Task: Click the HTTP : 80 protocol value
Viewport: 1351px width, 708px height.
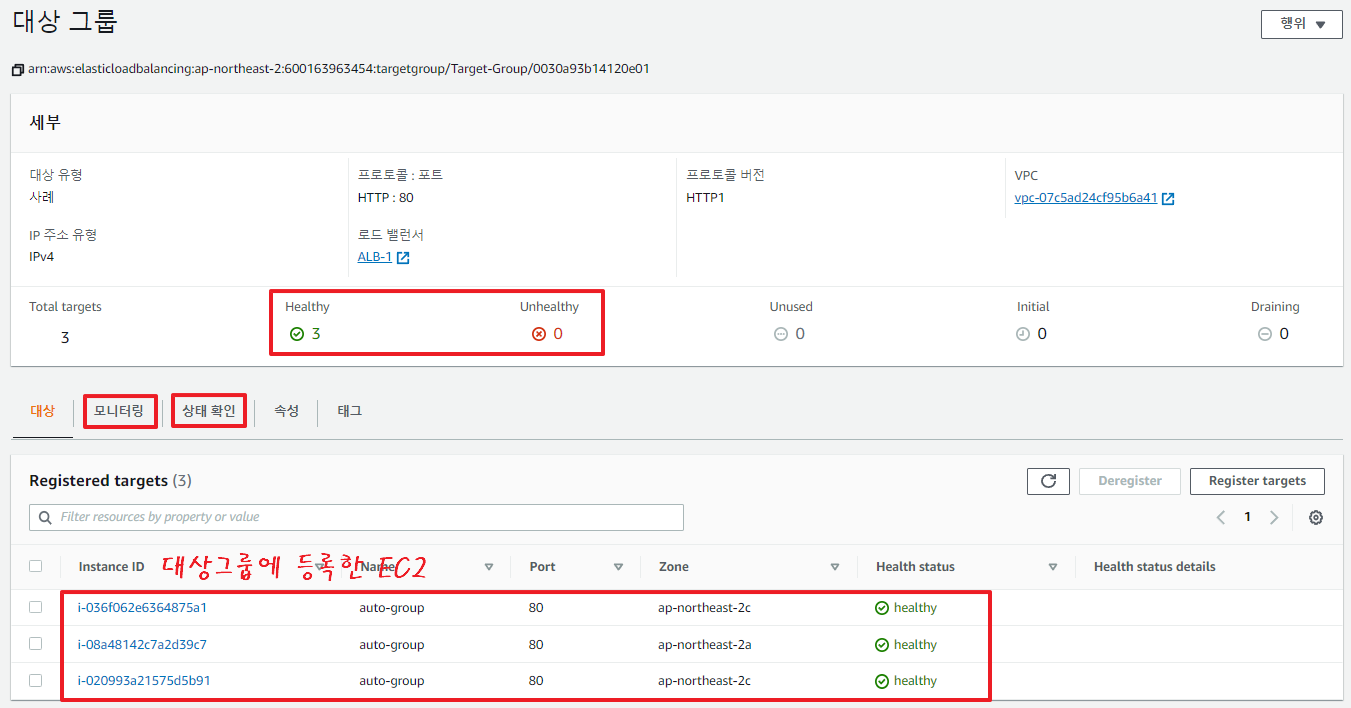Action: tap(386, 198)
